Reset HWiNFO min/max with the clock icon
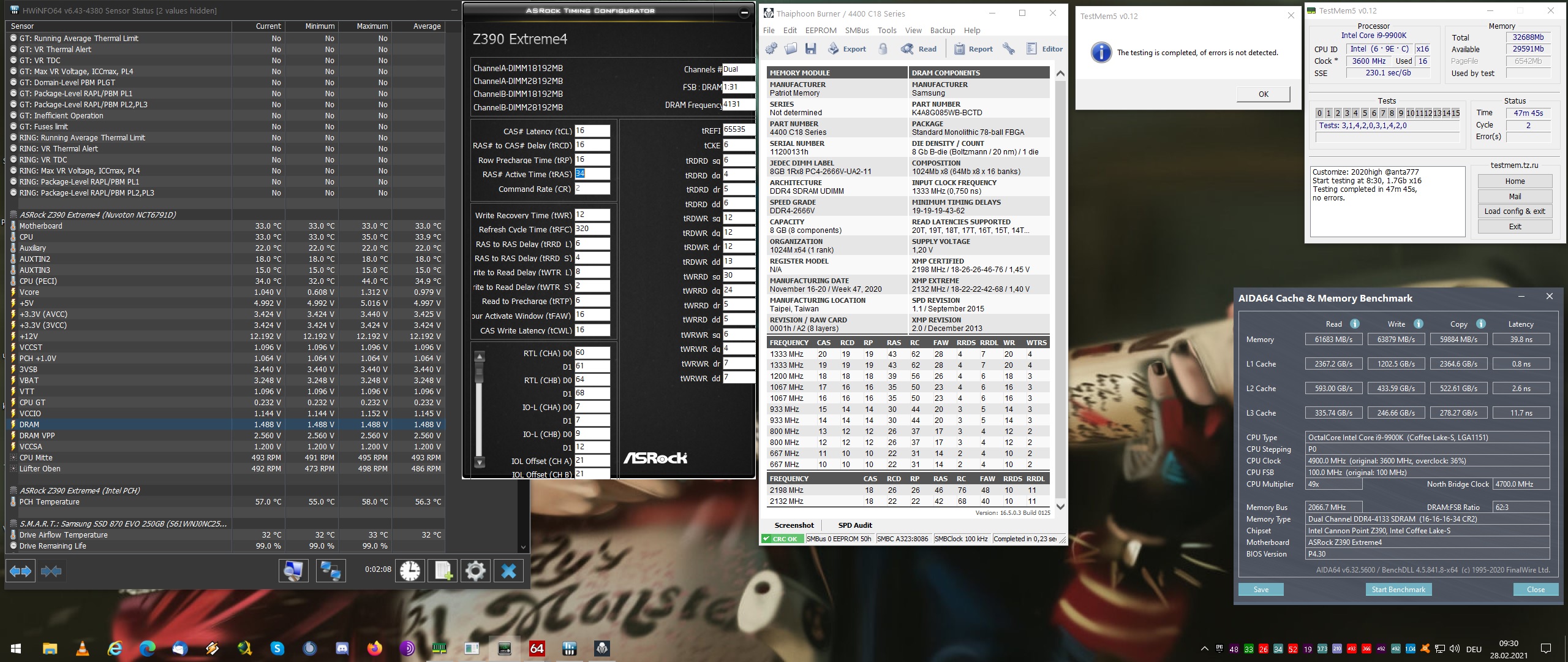The height and width of the screenshot is (662, 1568). (410, 571)
